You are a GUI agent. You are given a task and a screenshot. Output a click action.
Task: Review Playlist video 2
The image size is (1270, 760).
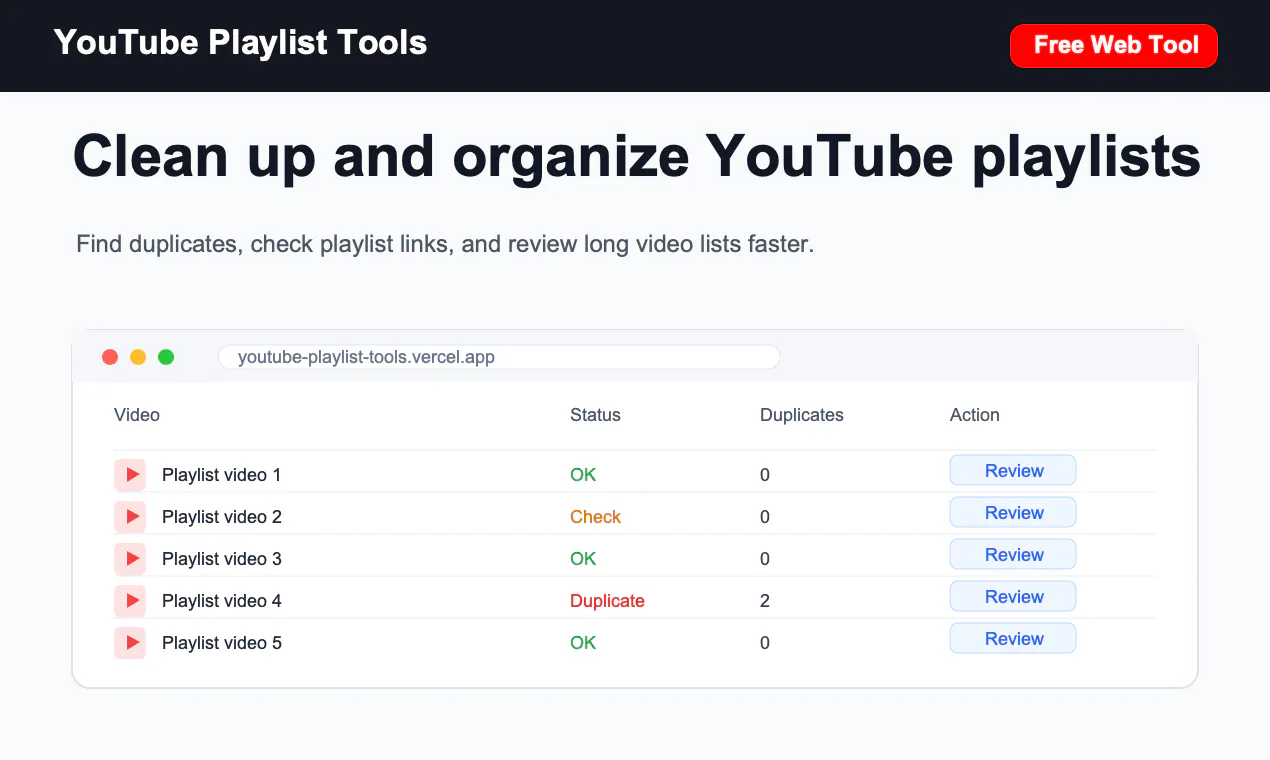click(x=1013, y=513)
